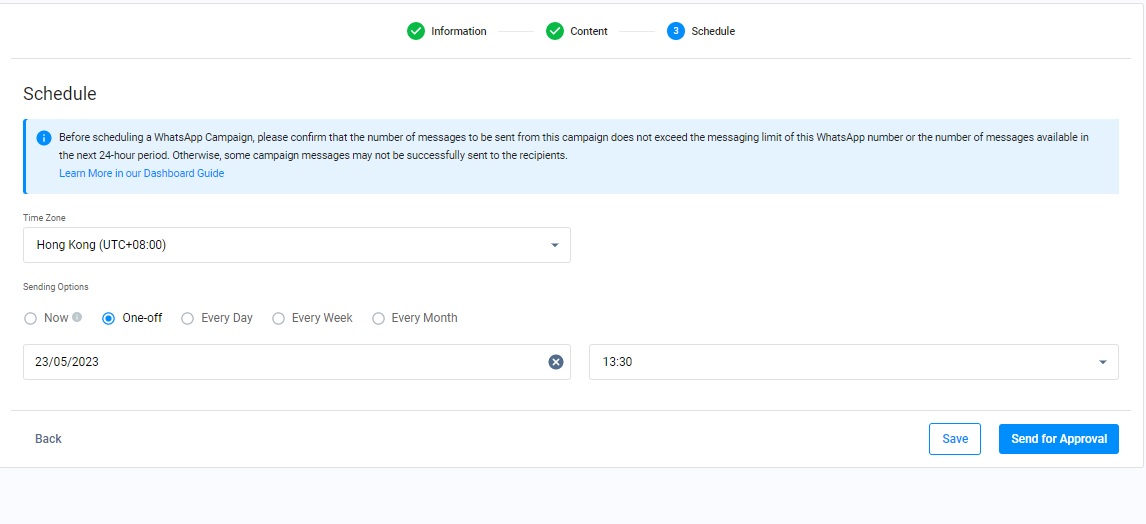Screen dimensions: 1146x524
Task: Select the Now sending option
Action: 30,319
